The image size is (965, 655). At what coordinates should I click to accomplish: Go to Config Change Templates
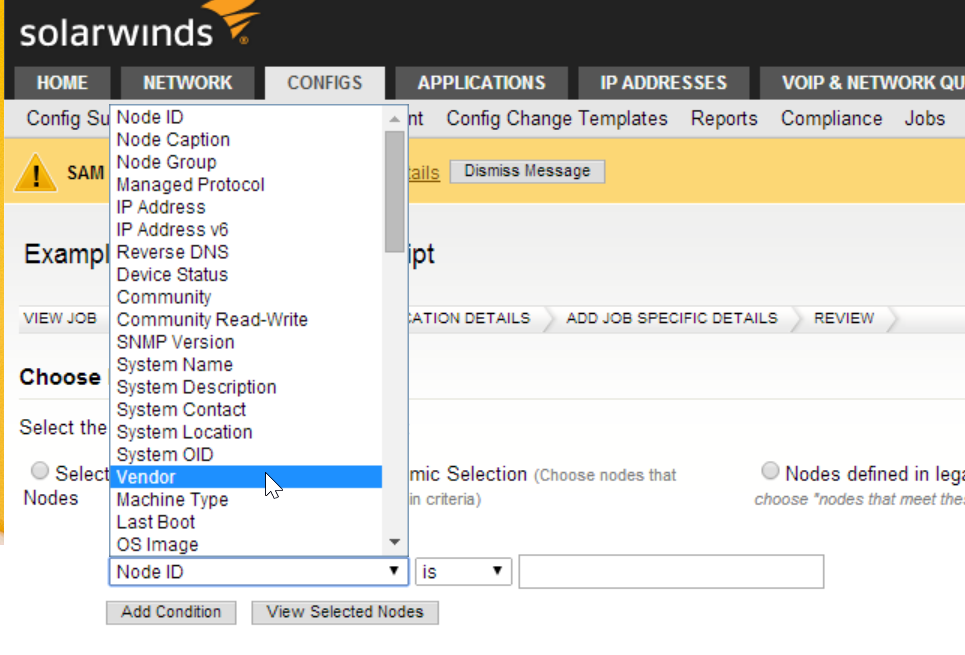pyautogui.click(x=557, y=118)
